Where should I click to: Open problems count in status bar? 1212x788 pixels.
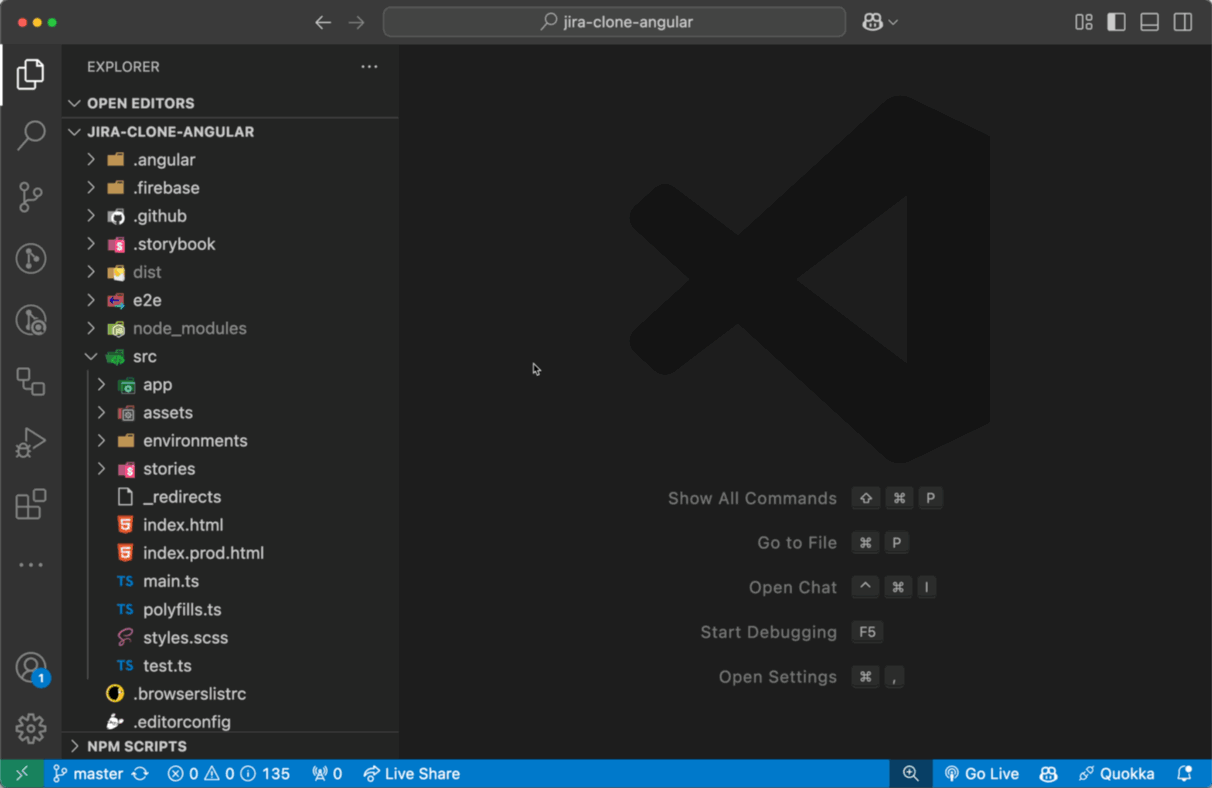tap(229, 774)
